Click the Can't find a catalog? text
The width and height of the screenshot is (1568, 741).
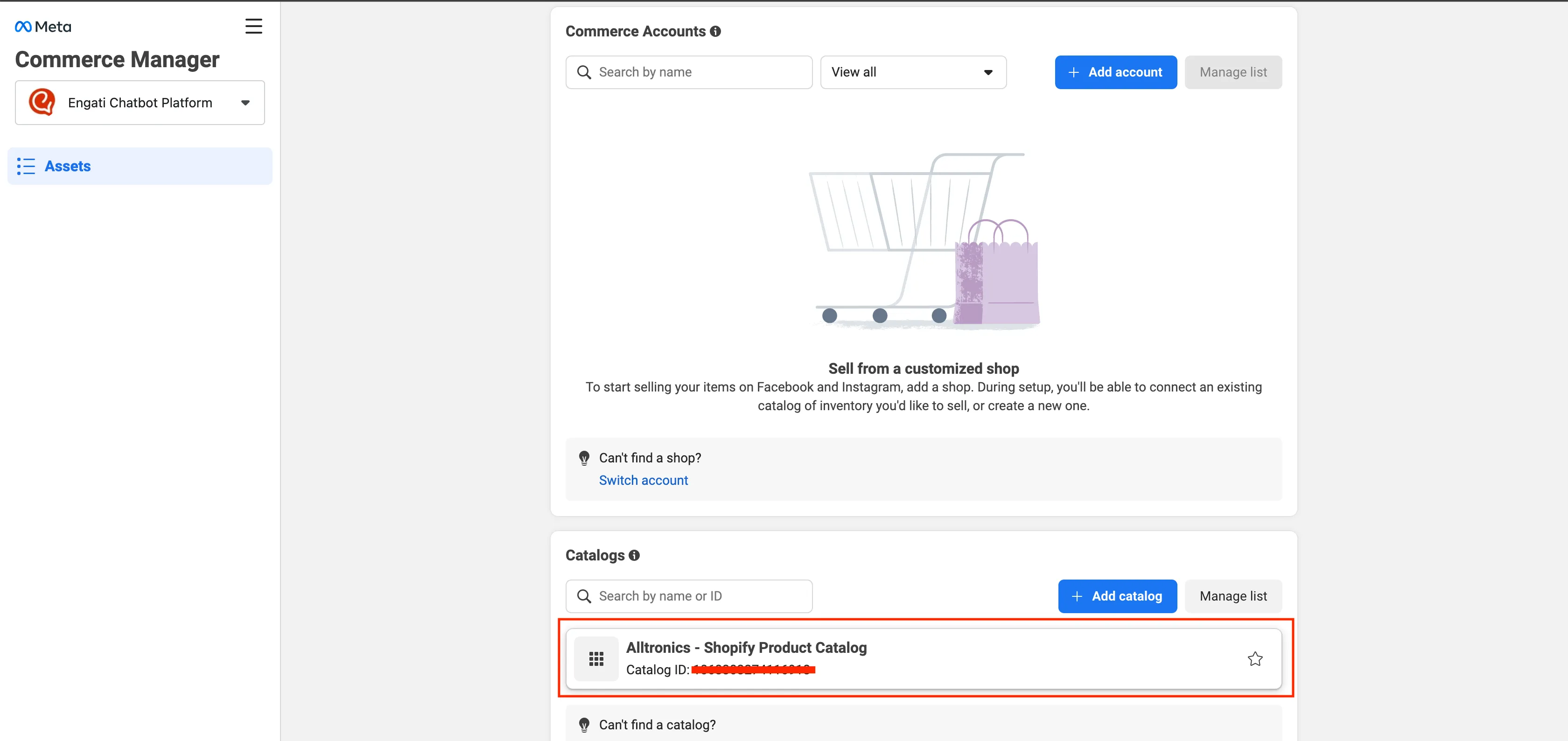657,725
